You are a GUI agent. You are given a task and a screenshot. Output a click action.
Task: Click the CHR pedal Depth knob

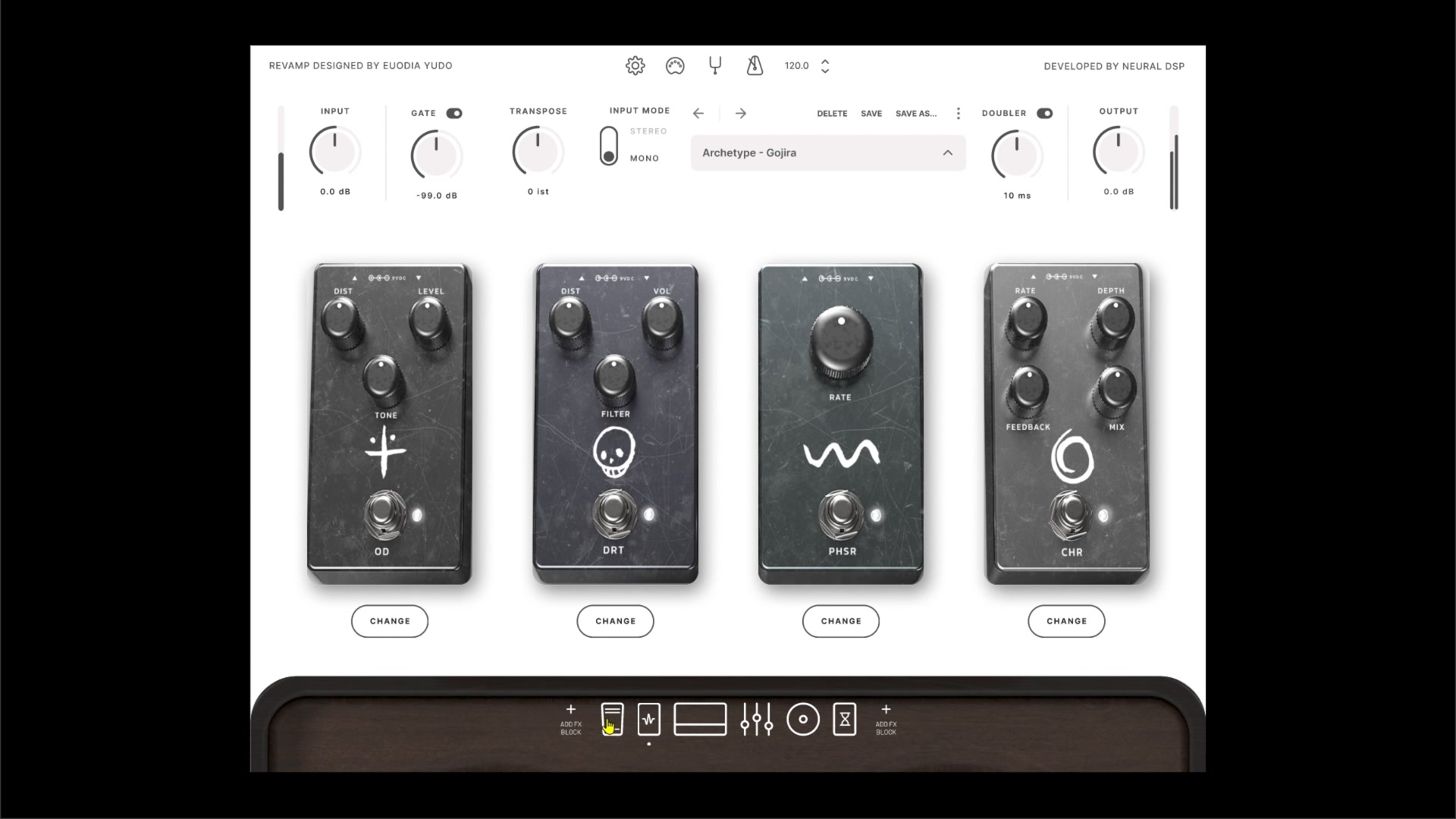click(x=1113, y=322)
